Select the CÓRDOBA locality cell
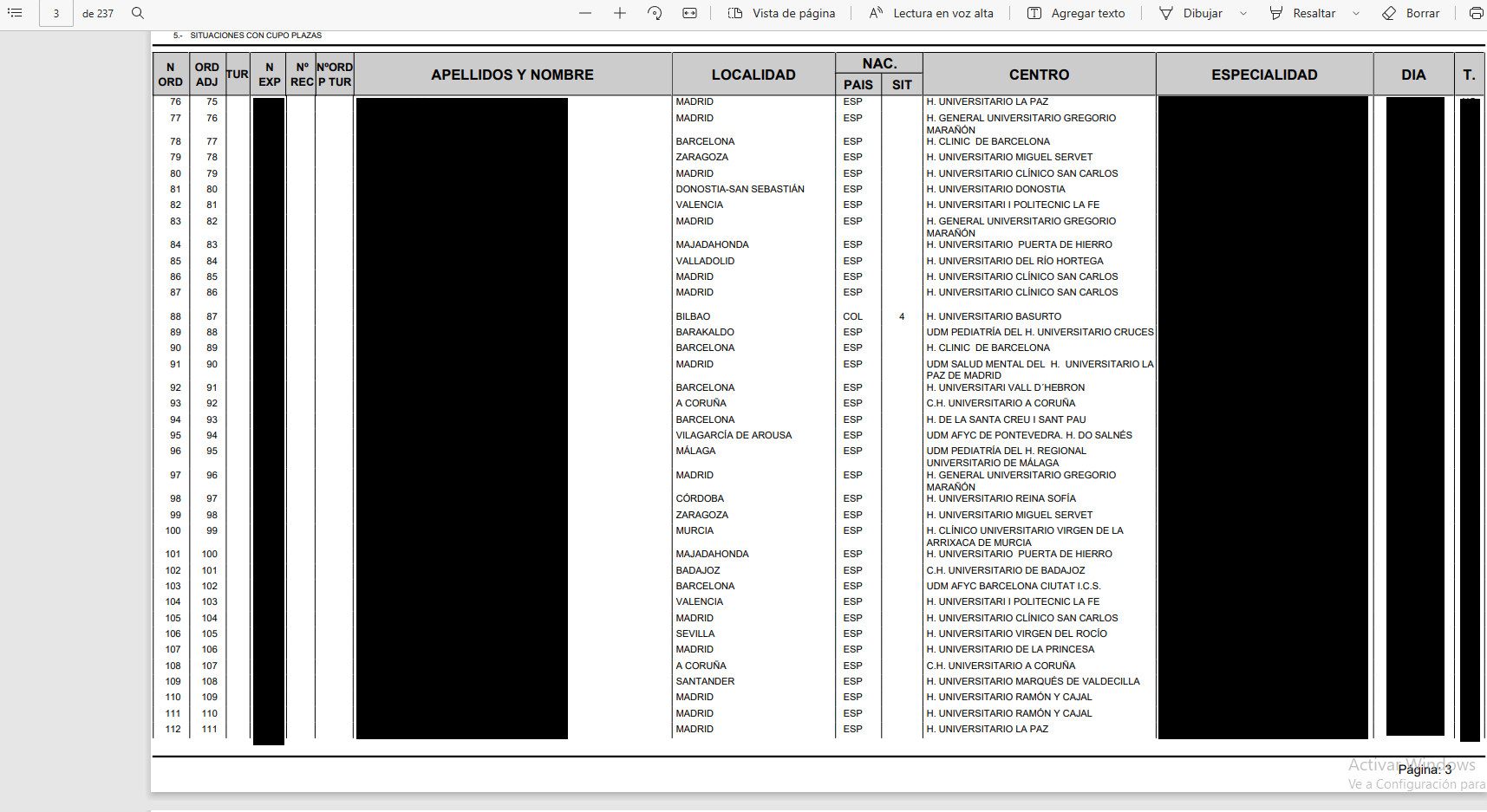 pos(700,498)
